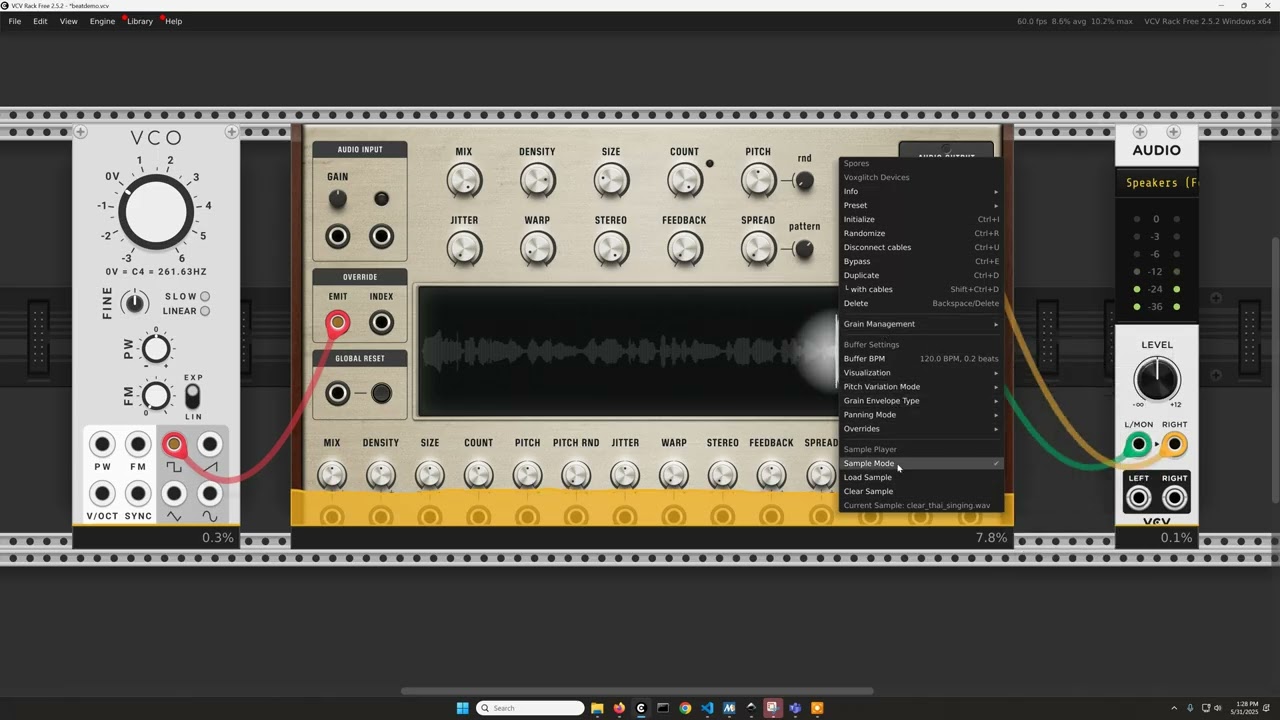Open the View menu
The height and width of the screenshot is (720, 1280).
tap(68, 21)
